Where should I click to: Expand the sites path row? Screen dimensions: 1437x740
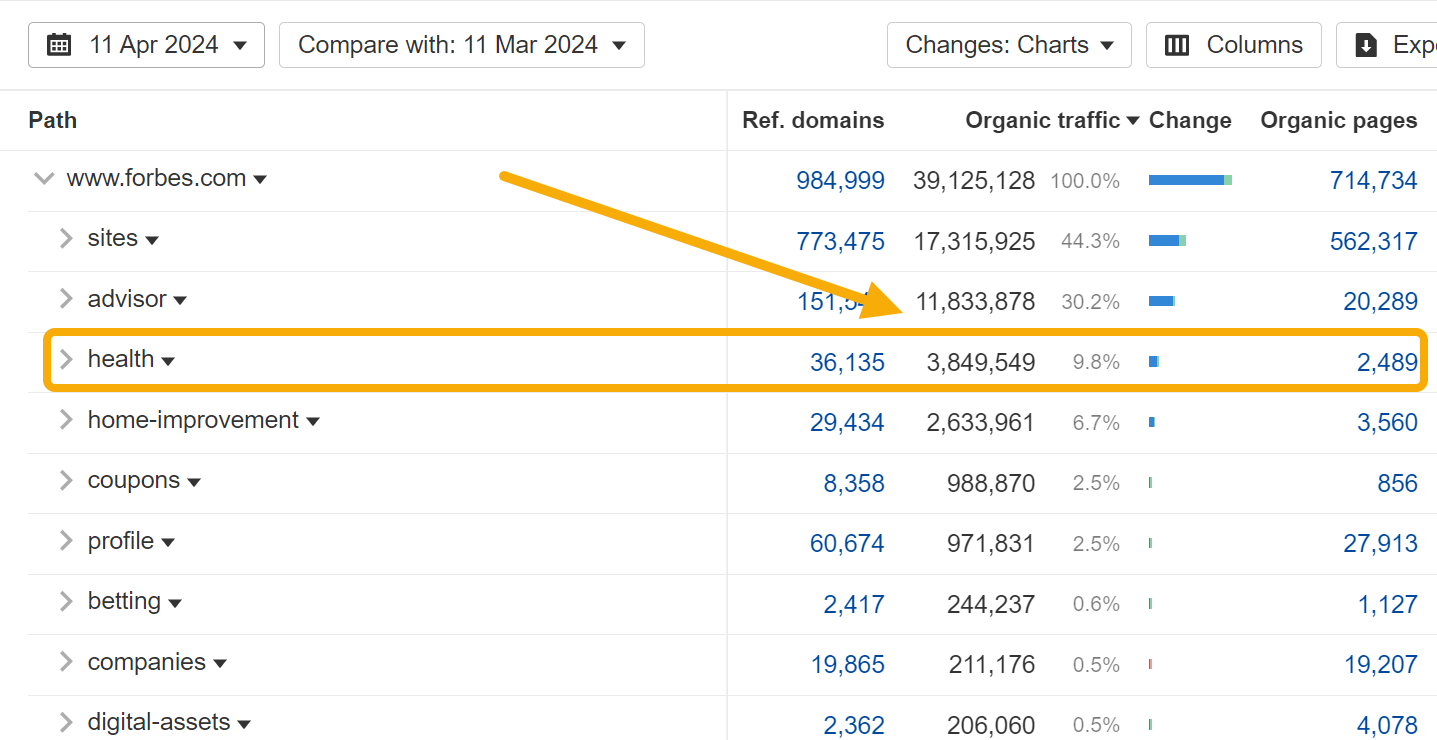64,238
